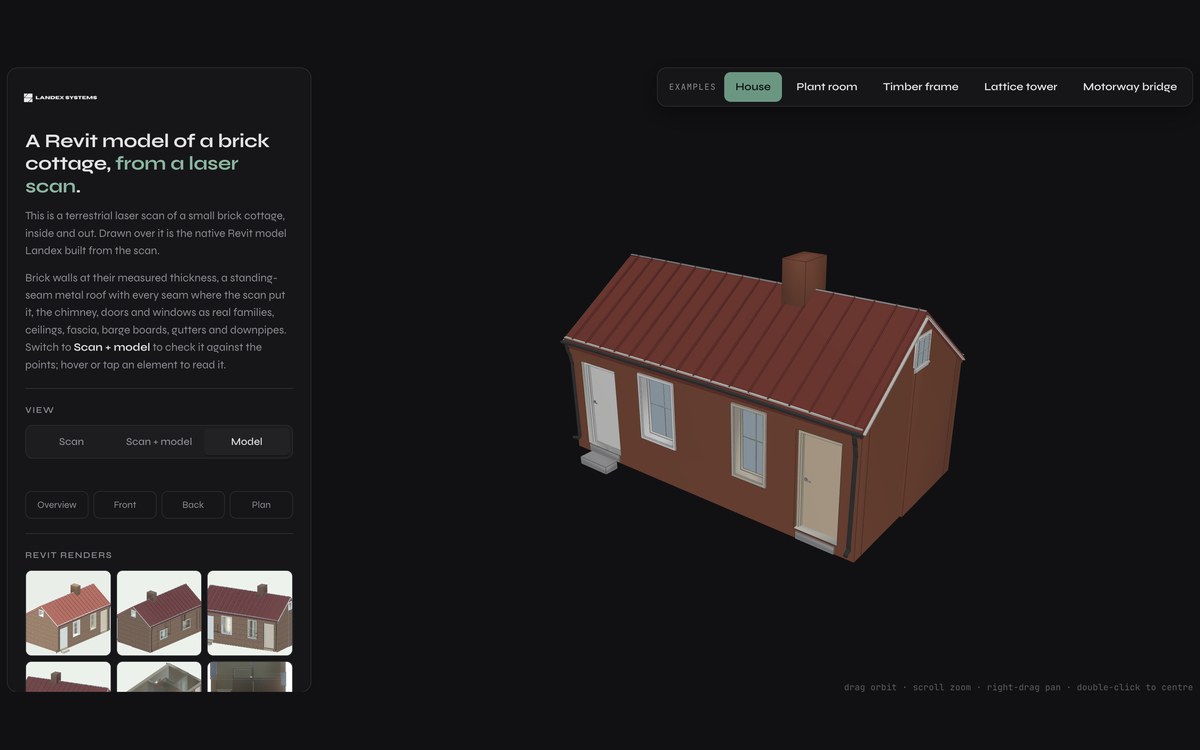Image resolution: width=1200 pixels, height=750 pixels.
Task: Set view to Scan + model
Action: coord(159,442)
